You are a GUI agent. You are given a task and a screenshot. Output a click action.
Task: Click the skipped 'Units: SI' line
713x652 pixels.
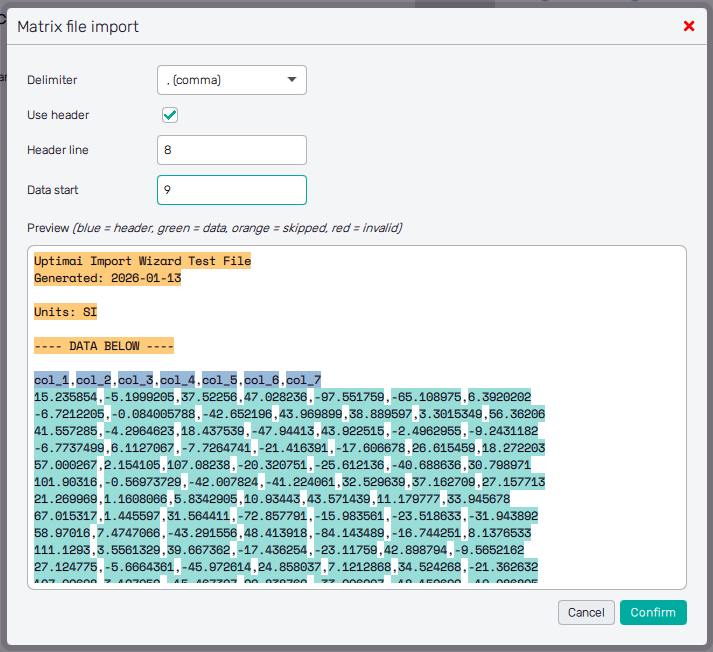tap(65, 312)
